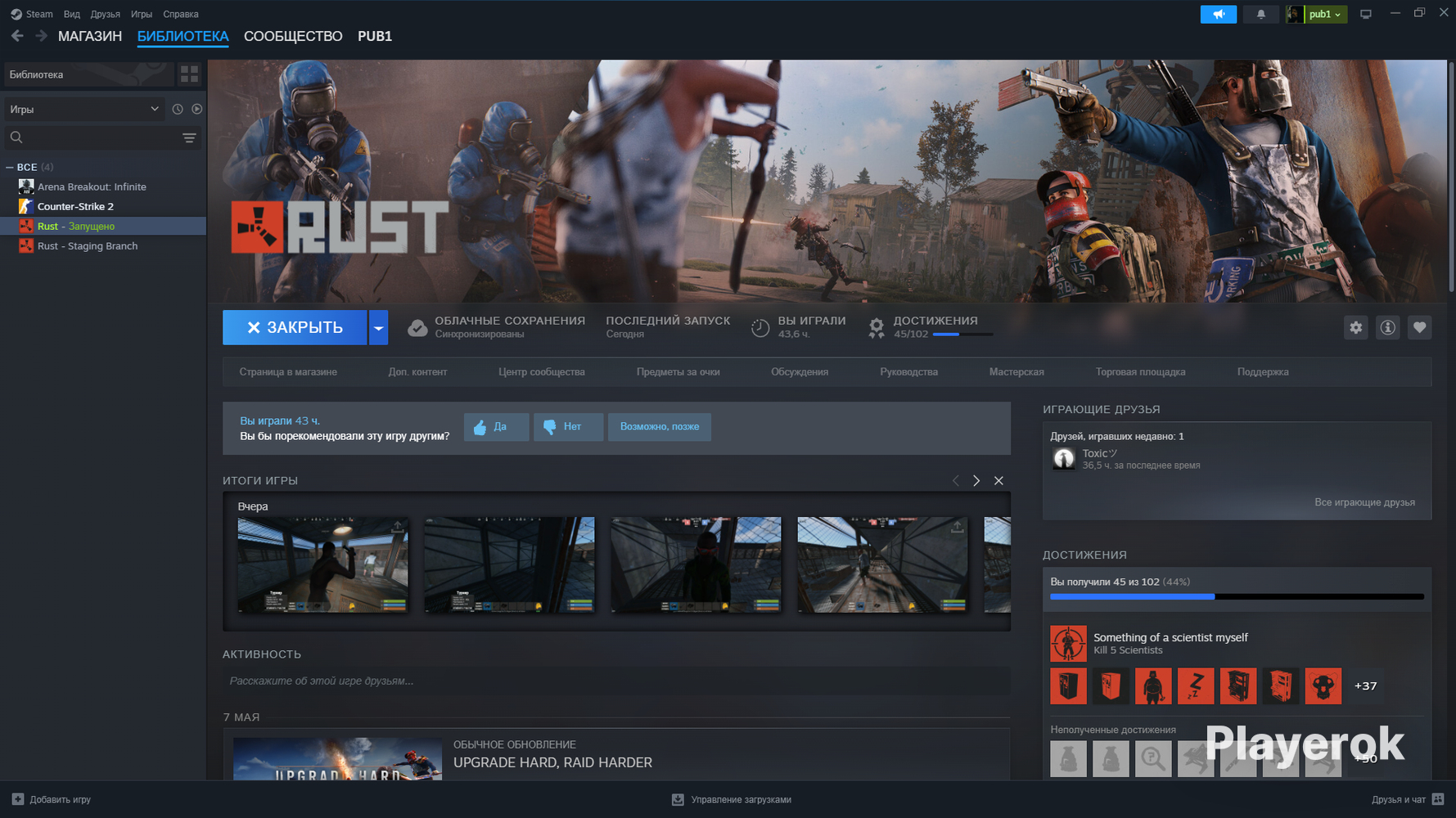Show previous game summary screenshots
1456x818 pixels.
(955, 481)
